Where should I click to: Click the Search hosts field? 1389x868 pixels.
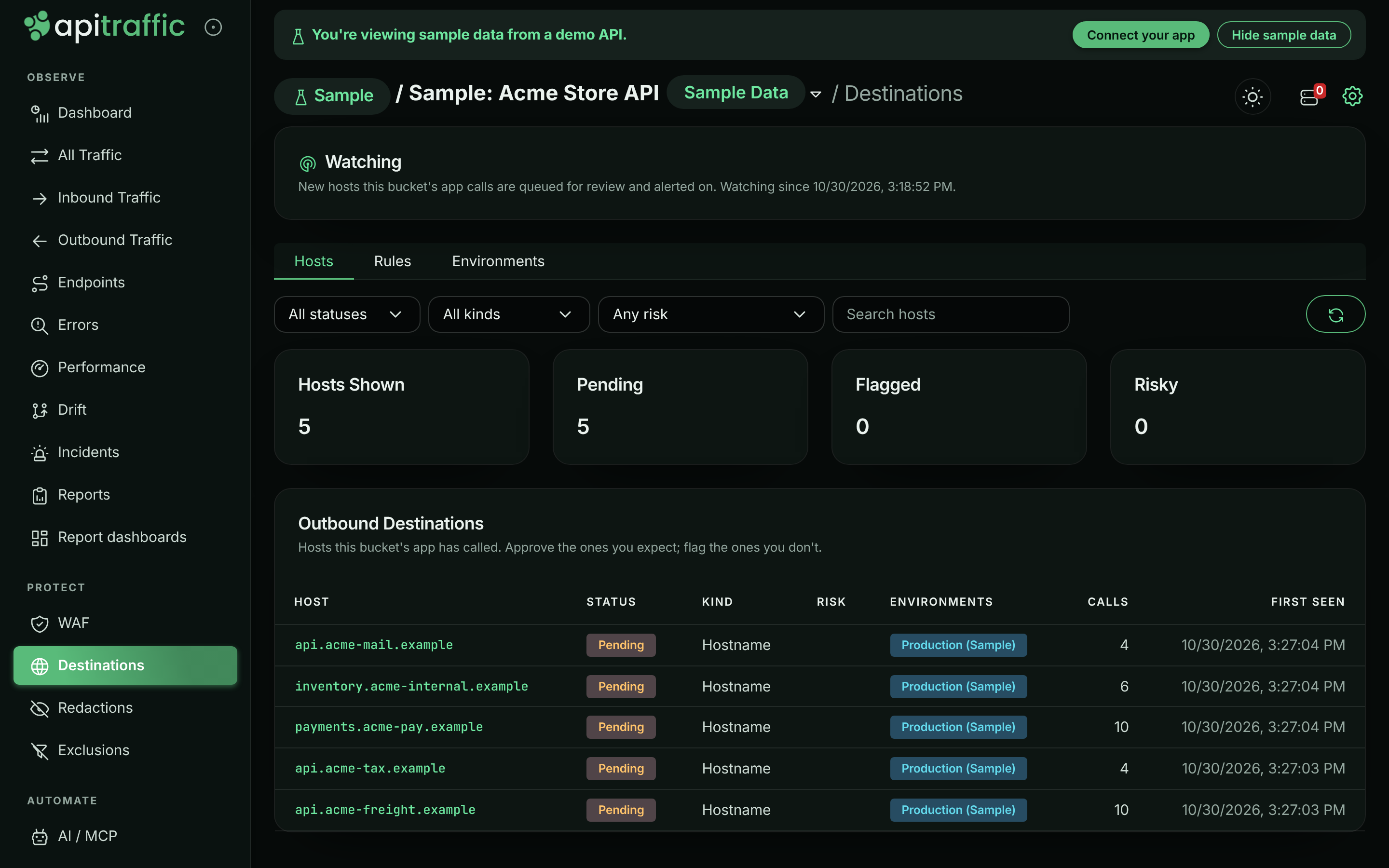(951, 314)
